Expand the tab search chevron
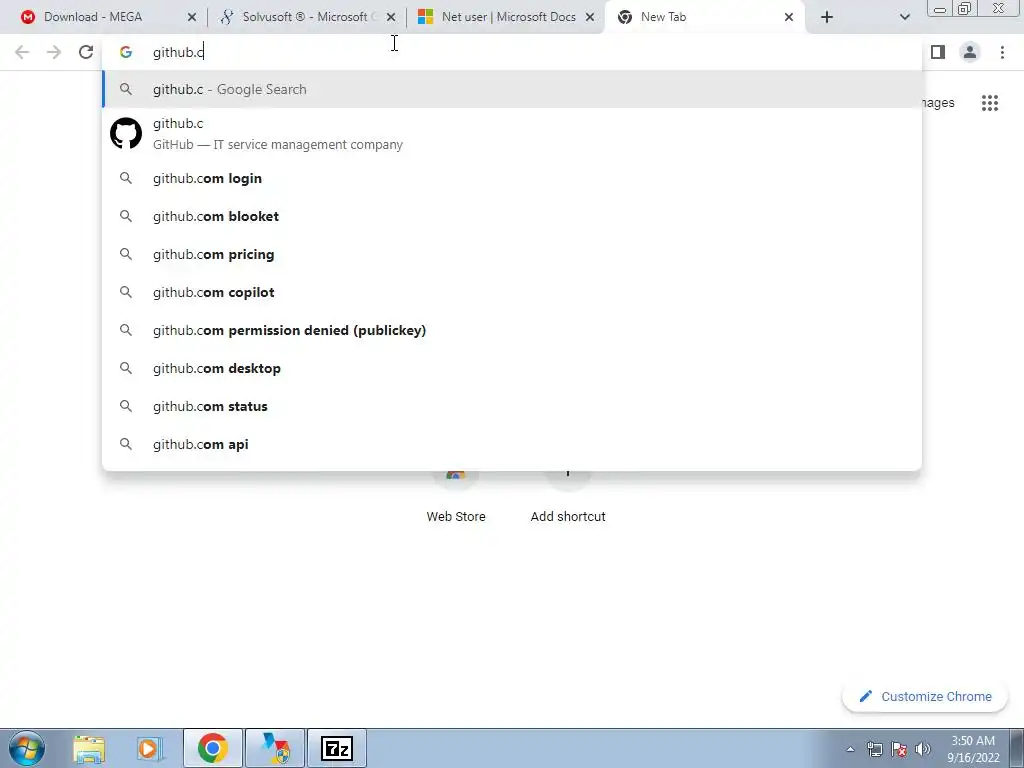 (904, 17)
